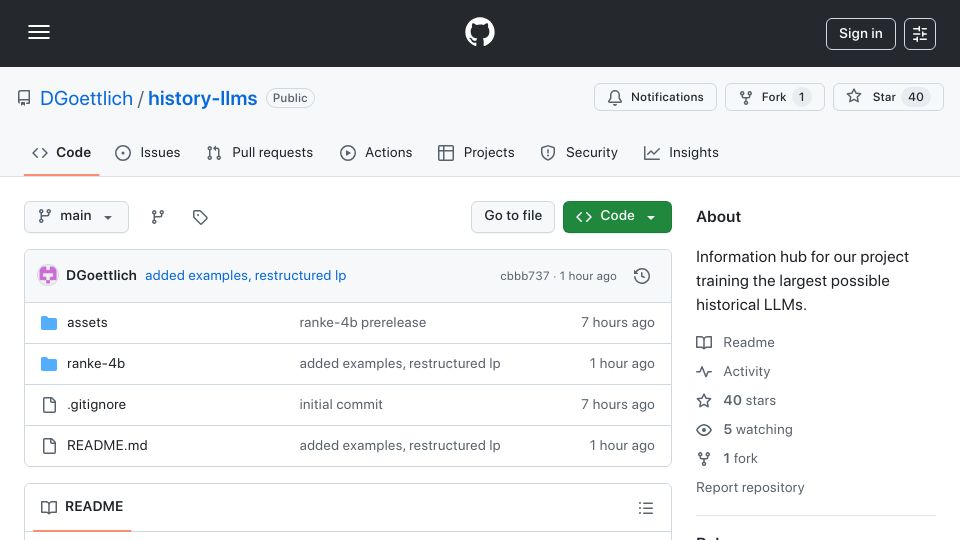The height and width of the screenshot is (540, 960).
Task: Open 'ranke-4b prerelease' commit message
Action: pos(362,323)
